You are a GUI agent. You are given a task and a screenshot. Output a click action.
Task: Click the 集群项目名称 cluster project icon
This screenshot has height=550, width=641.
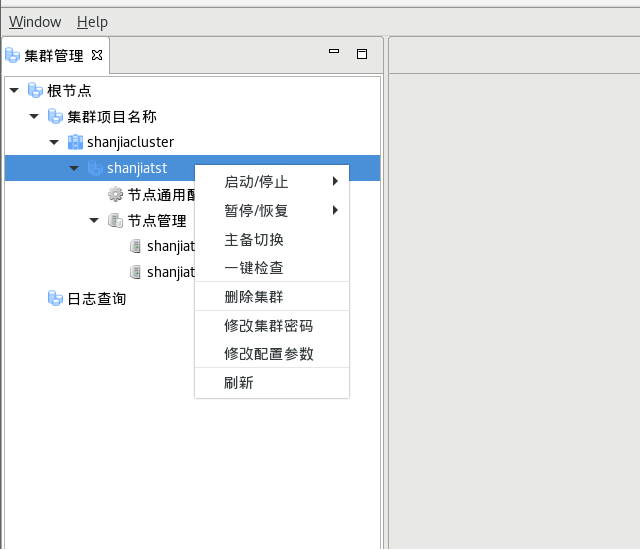click(55, 117)
